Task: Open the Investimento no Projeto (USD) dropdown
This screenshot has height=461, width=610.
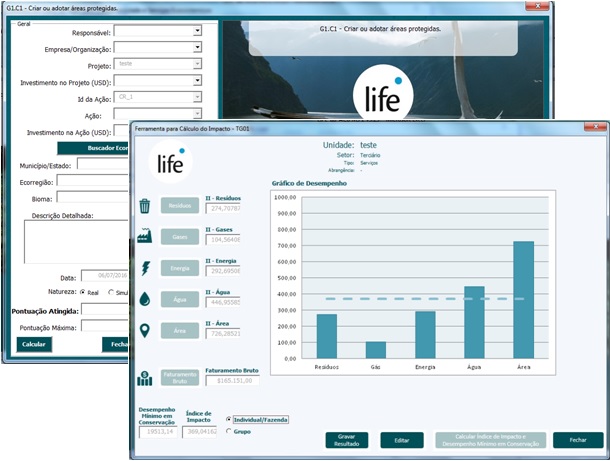Action: 198,81
